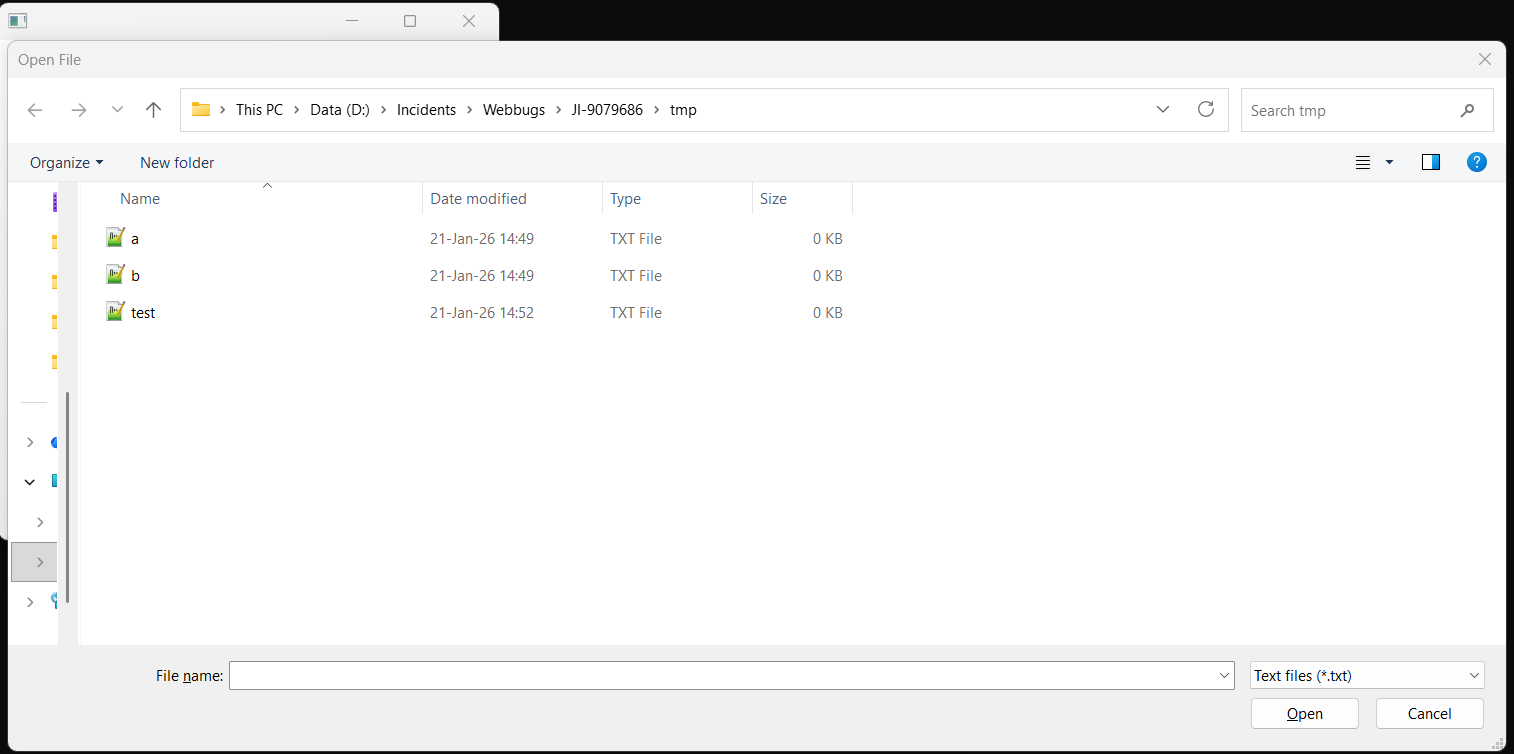Navigate to JI-9079686 breadcrumb
Viewport: 1514px width, 754px height.
click(608, 110)
